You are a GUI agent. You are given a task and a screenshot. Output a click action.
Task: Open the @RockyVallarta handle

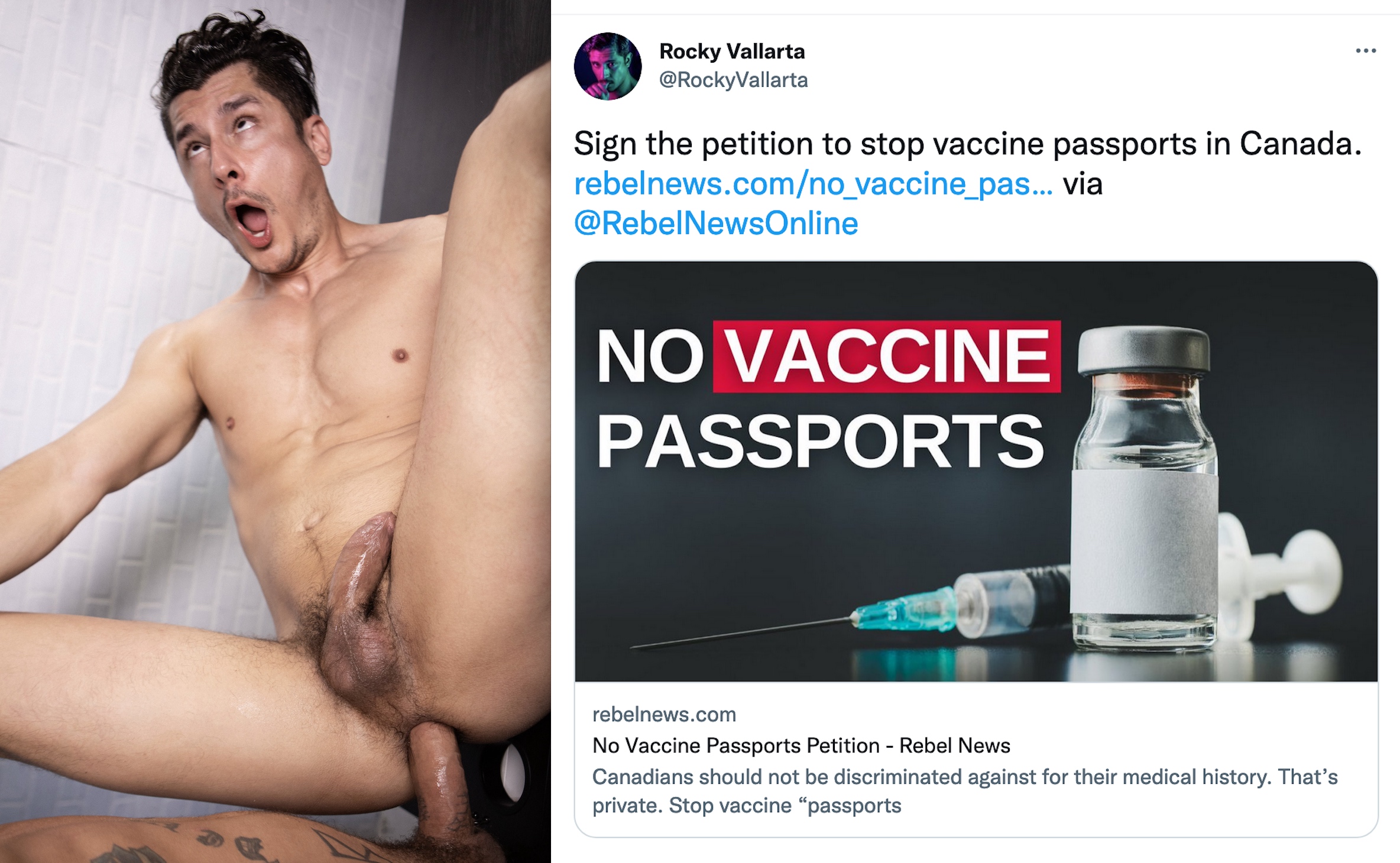pyautogui.click(x=733, y=80)
